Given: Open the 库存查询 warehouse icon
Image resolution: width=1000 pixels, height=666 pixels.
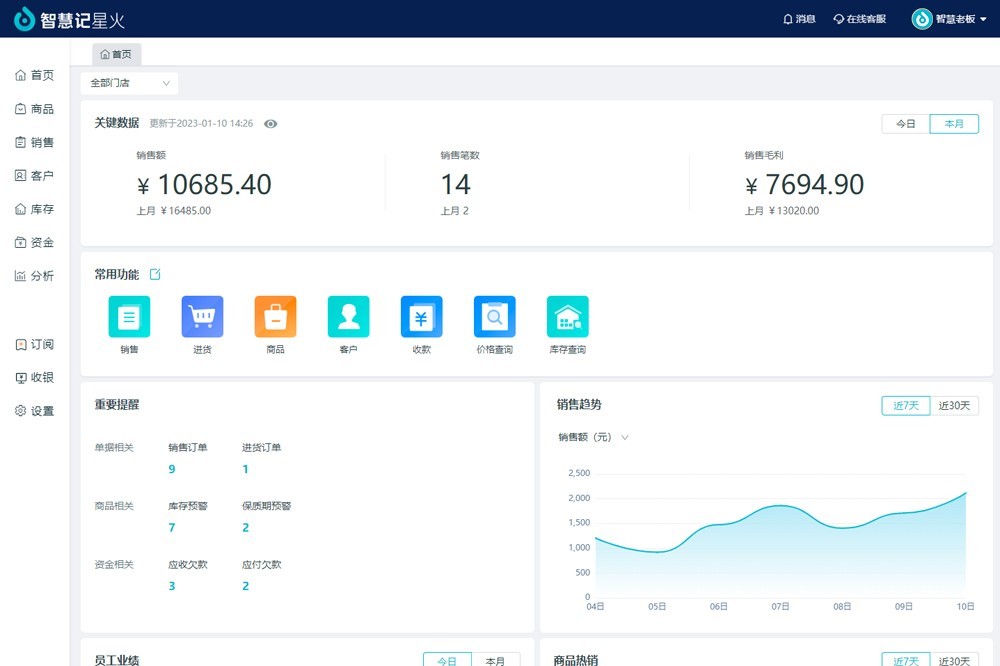Looking at the screenshot, I should (567, 317).
